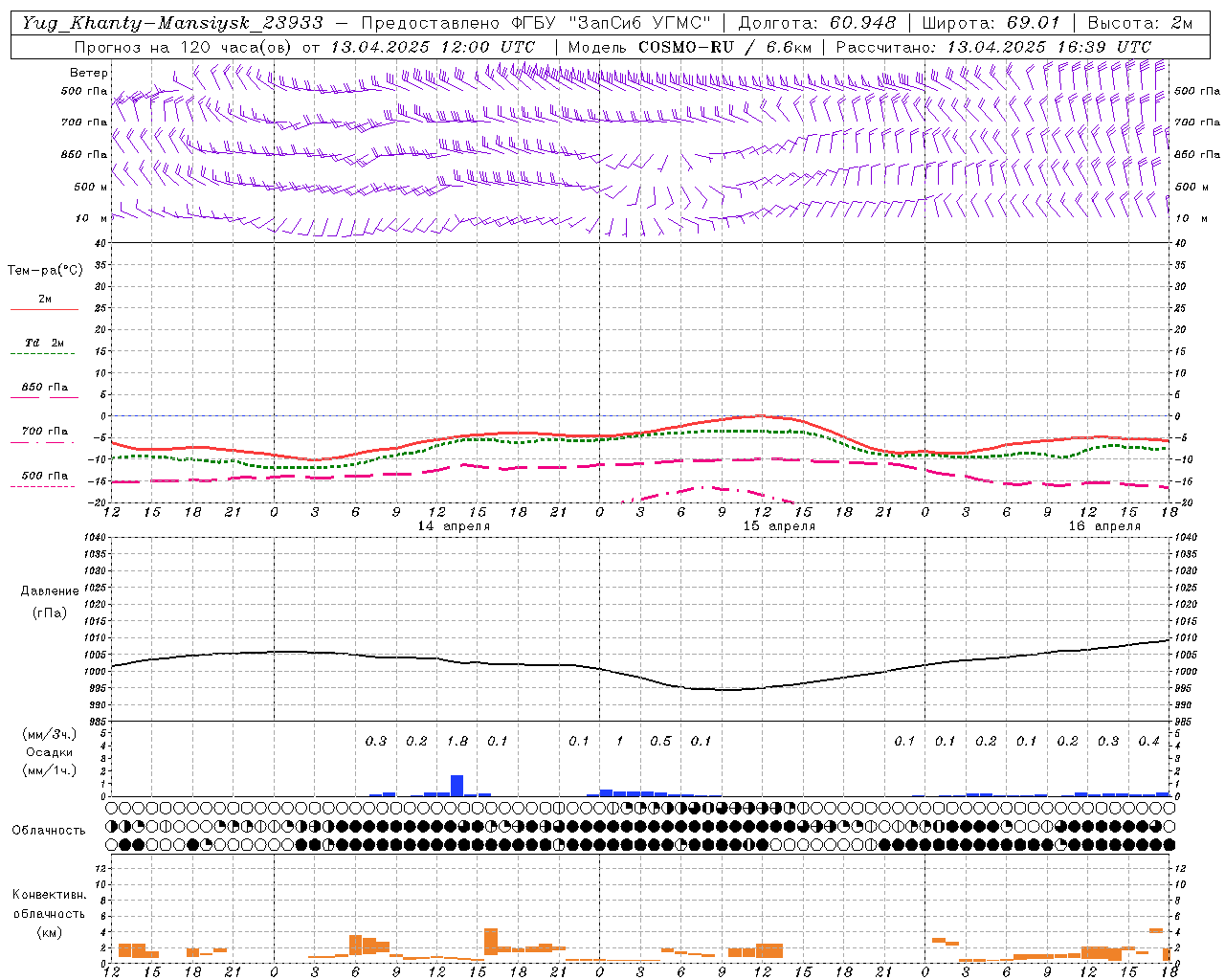Click '700 гПа' in the temperature legend
1225x980 pixels.
tap(45, 431)
